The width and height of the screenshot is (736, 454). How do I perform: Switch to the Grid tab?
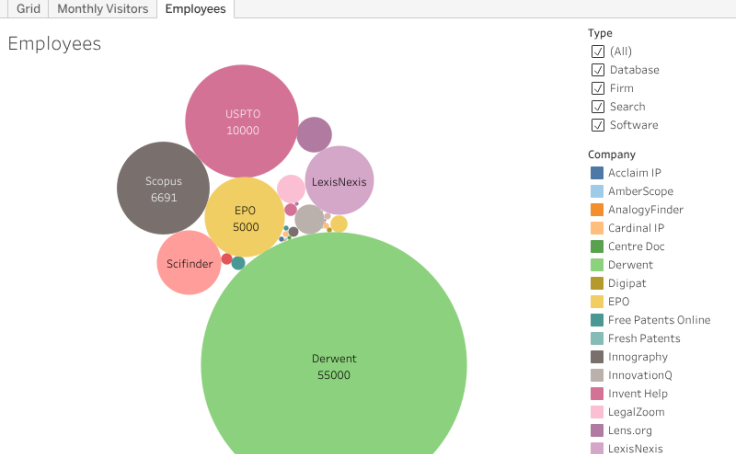(x=28, y=9)
